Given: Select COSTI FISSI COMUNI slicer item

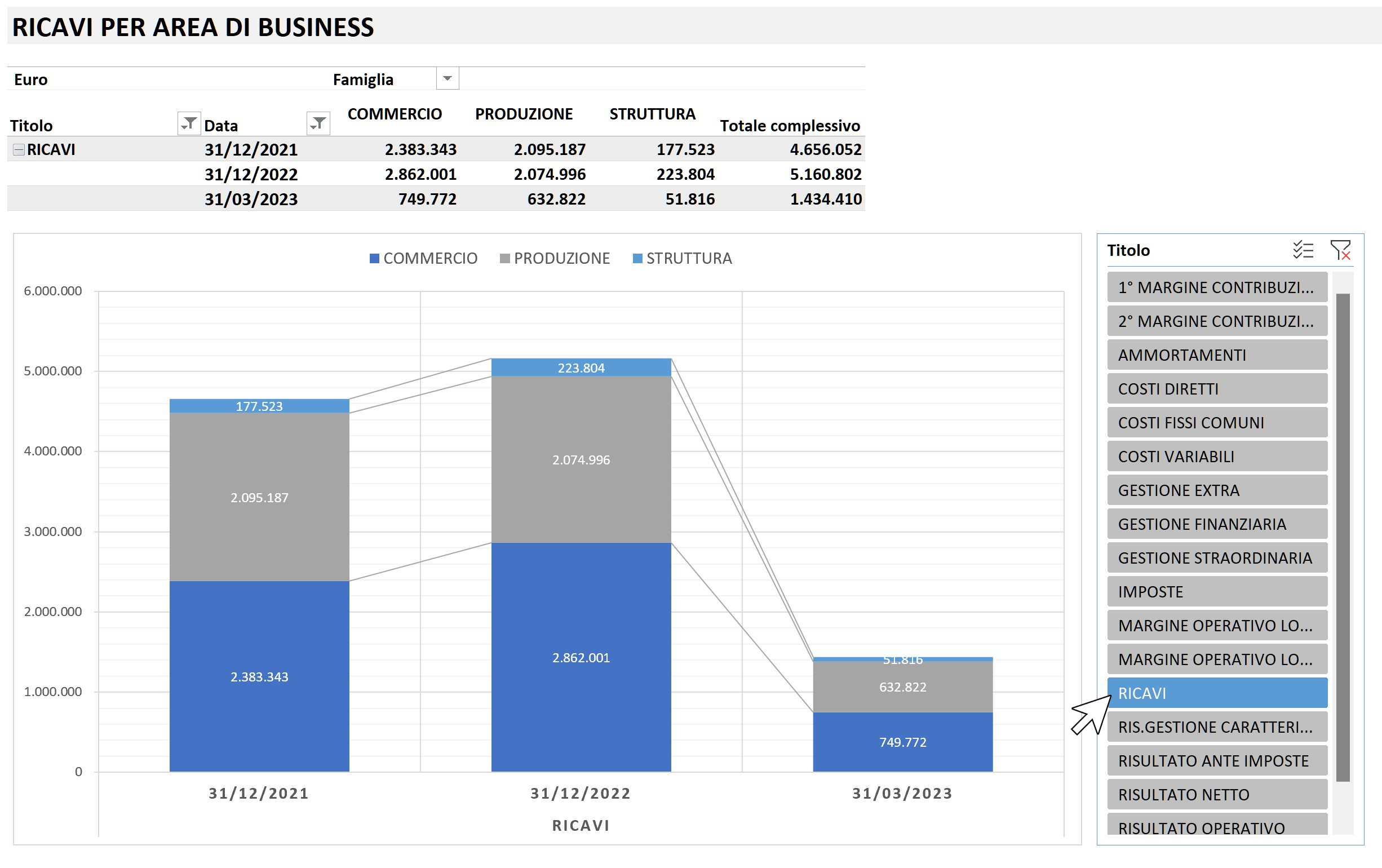Looking at the screenshot, I should tap(1217, 423).
